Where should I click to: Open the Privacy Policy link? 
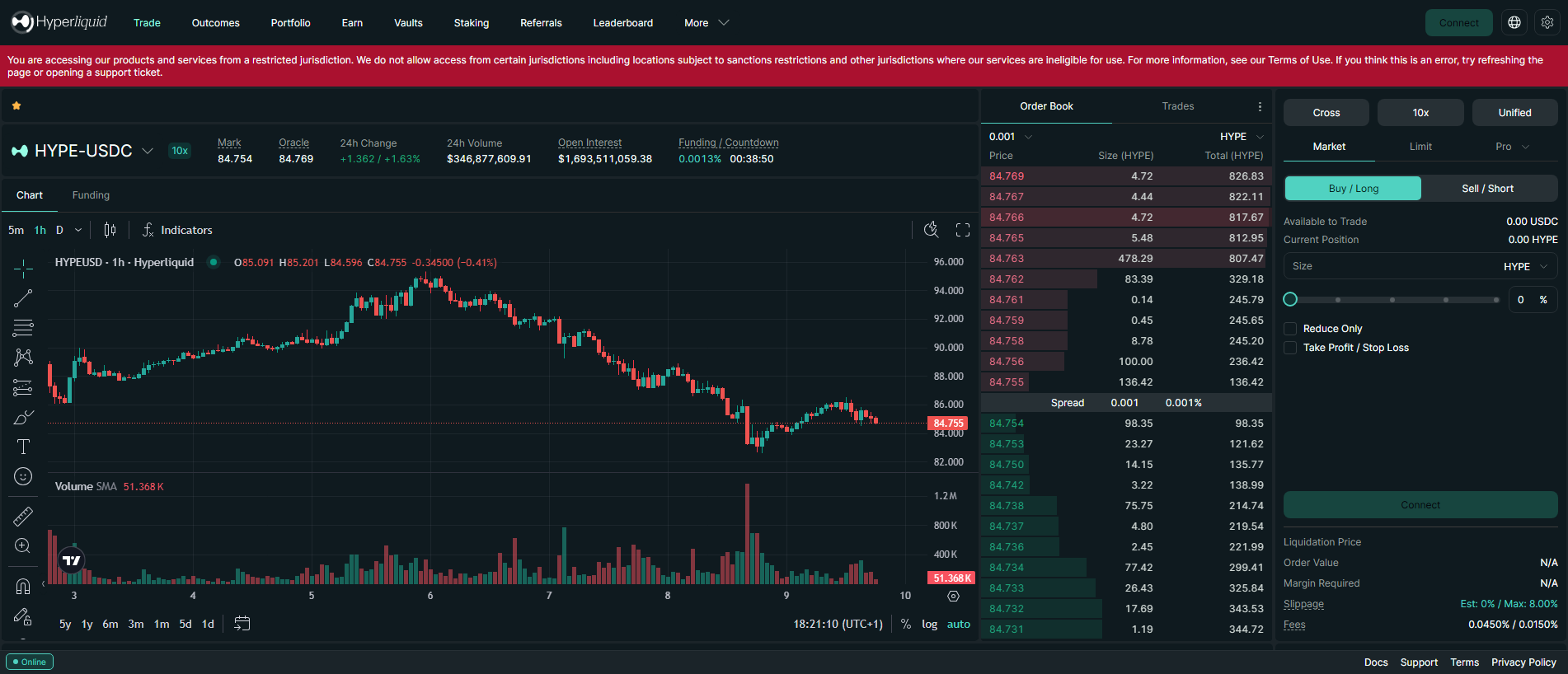1523,662
